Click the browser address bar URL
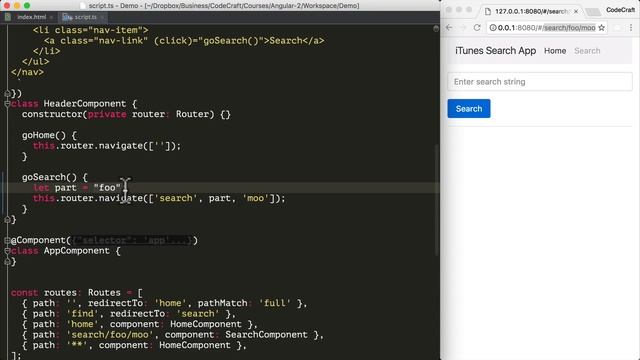 (546, 28)
